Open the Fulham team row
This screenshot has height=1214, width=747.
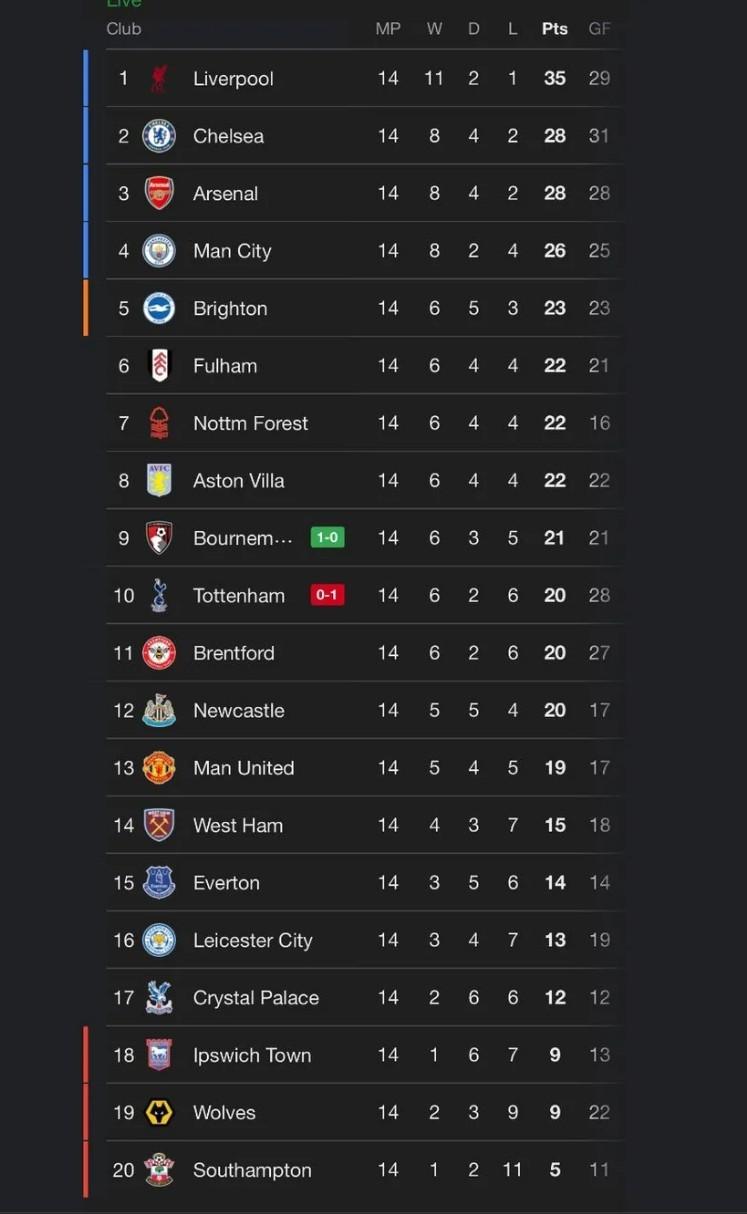[x=364, y=366]
